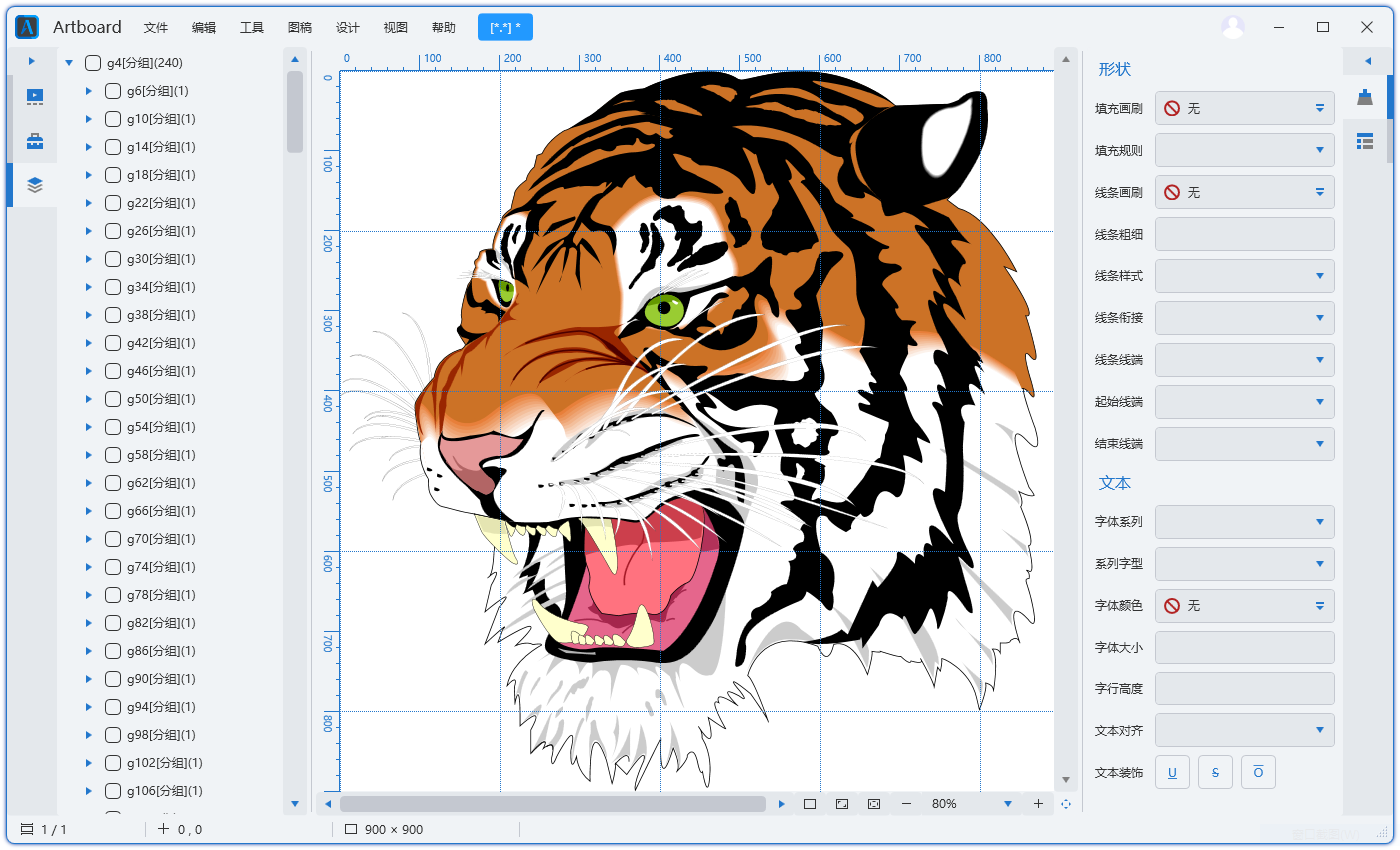Click the zoom out minus icon

pos(906,804)
